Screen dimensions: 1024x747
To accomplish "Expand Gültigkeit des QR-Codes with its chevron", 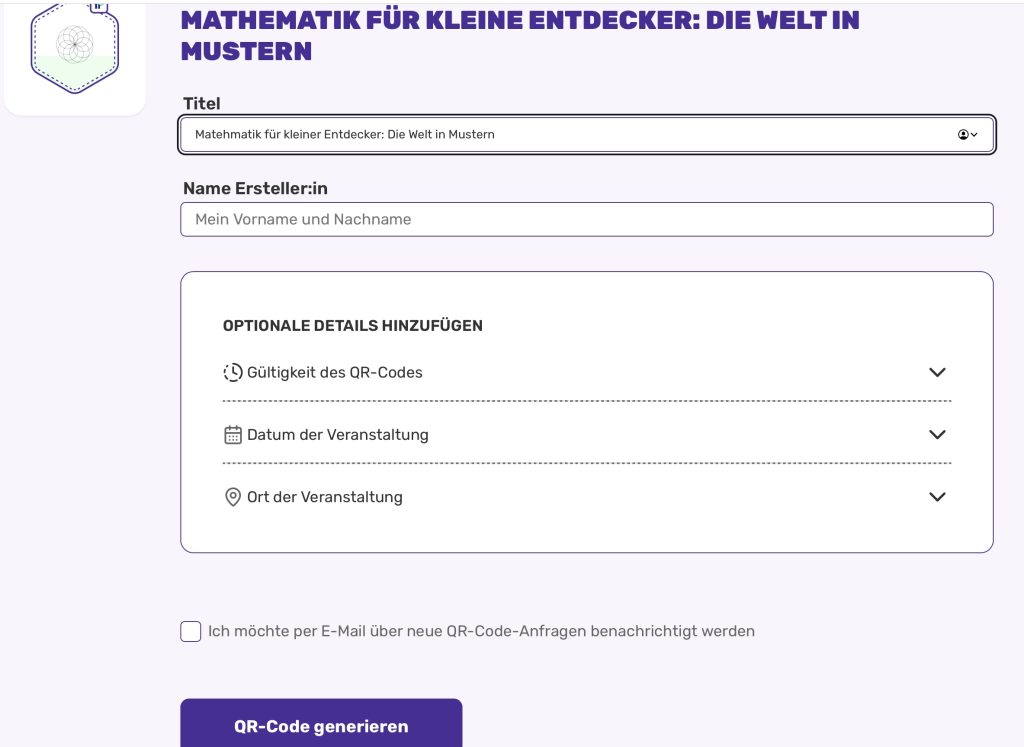I will tap(937, 372).
